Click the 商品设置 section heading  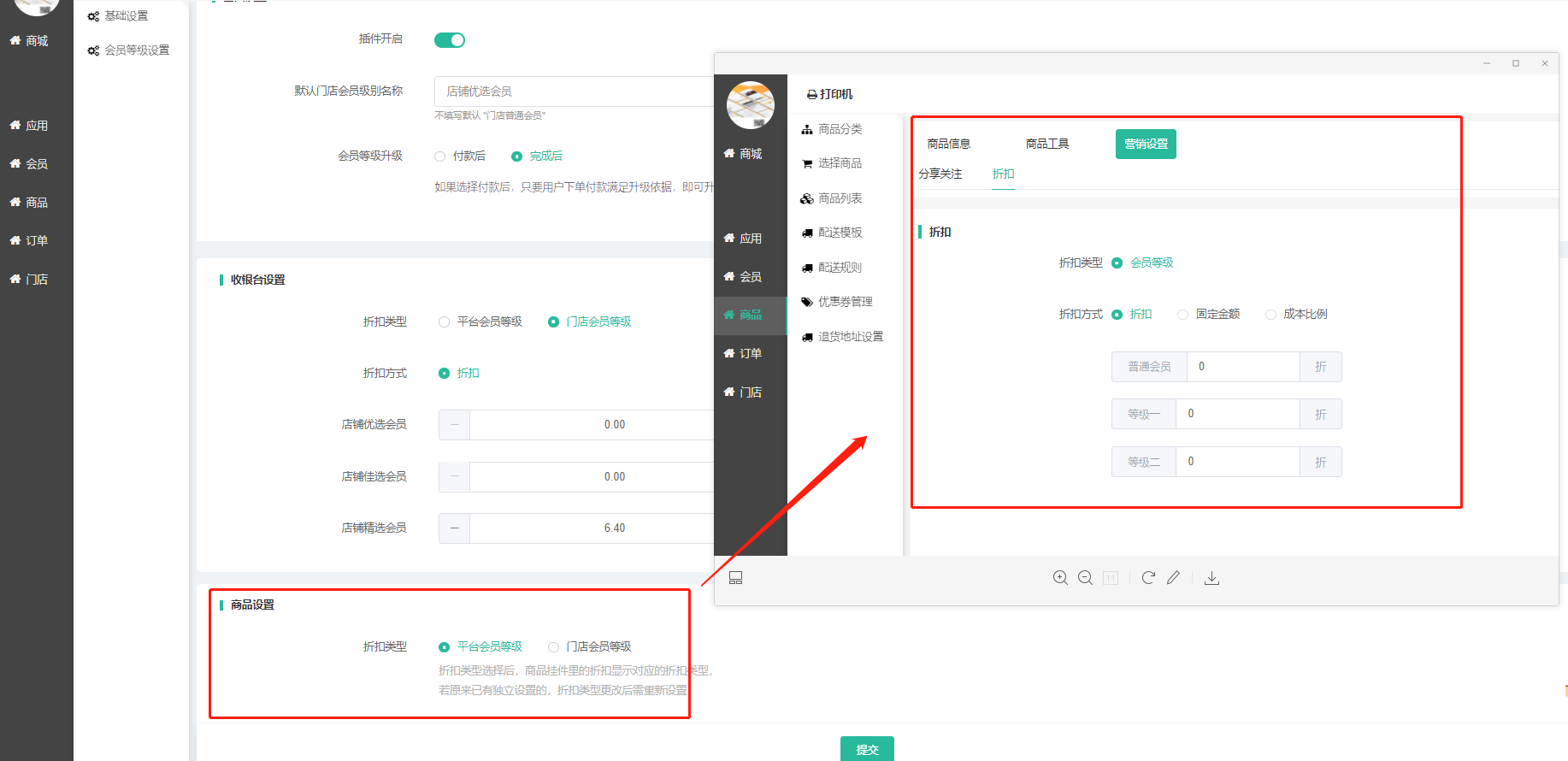pos(252,605)
